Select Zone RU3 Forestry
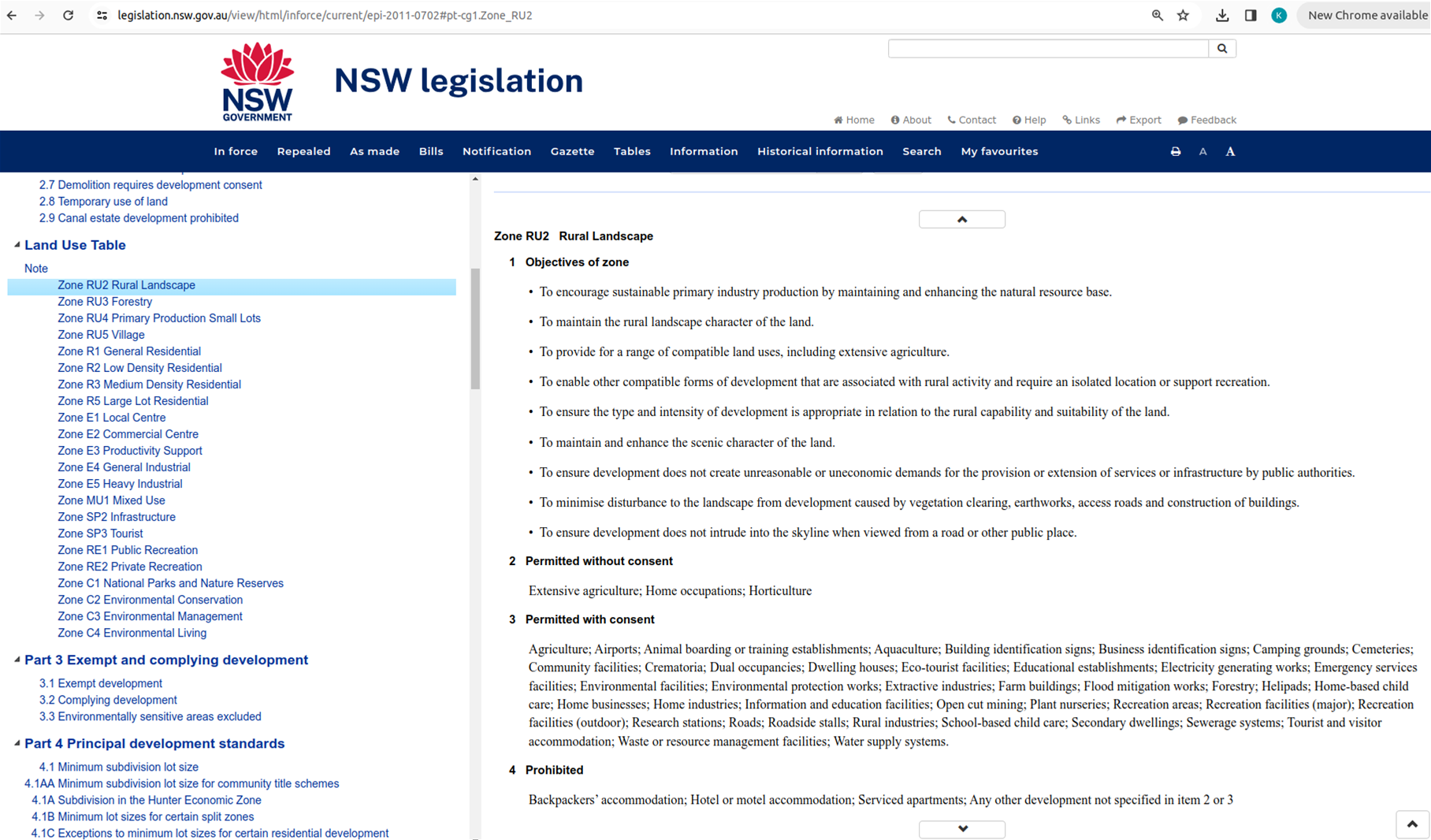Image resolution: width=1431 pixels, height=840 pixels. [x=105, y=302]
